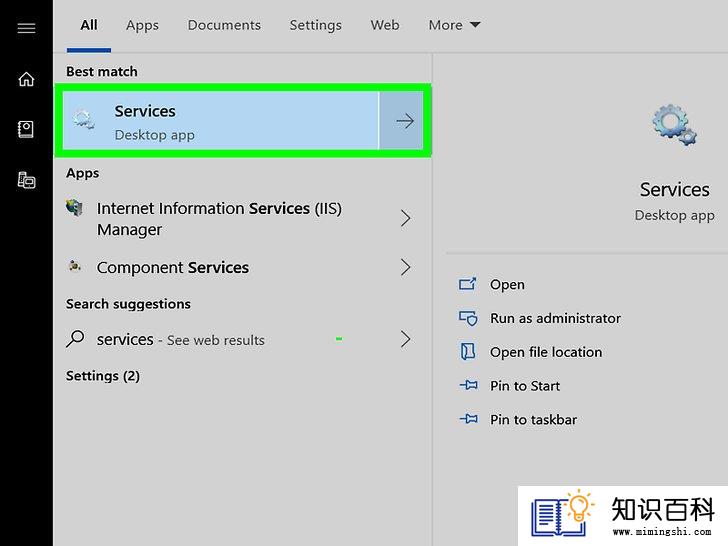728x546 pixels.
Task: Click the large Services gears icon
Action: [x=674, y=125]
